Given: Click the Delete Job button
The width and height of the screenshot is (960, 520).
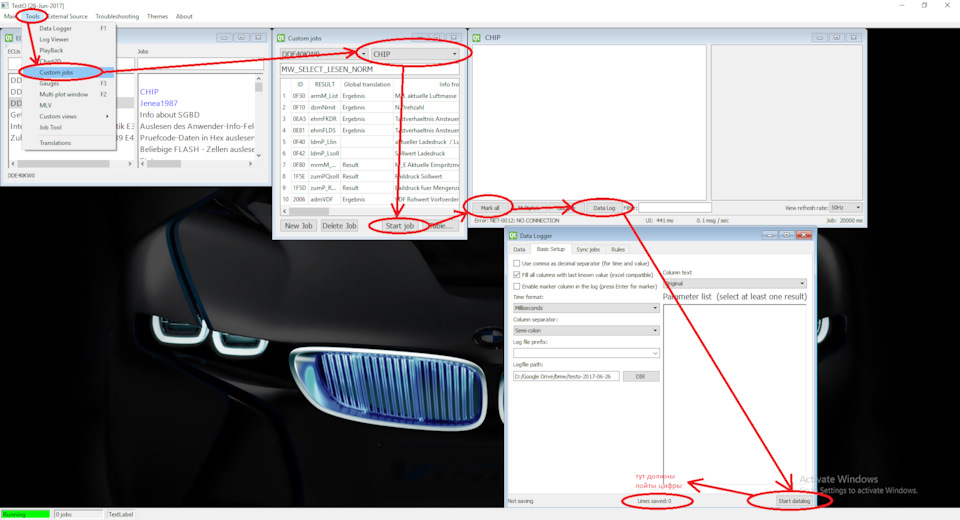Looking at the screenshot, I should click(339, 225).
